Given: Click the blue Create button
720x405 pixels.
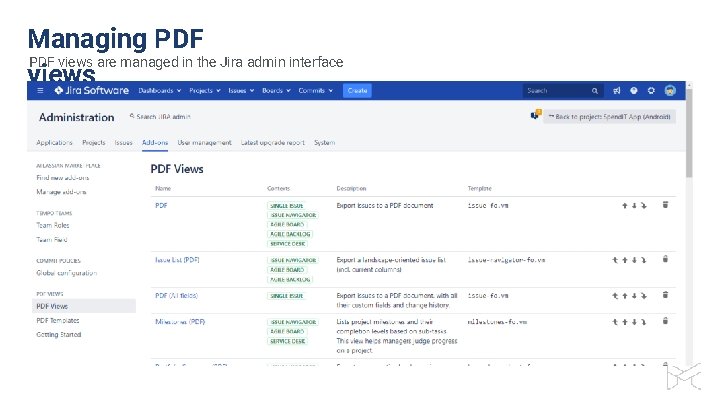Looking at the screenshot, I should [x=357, y=90].
